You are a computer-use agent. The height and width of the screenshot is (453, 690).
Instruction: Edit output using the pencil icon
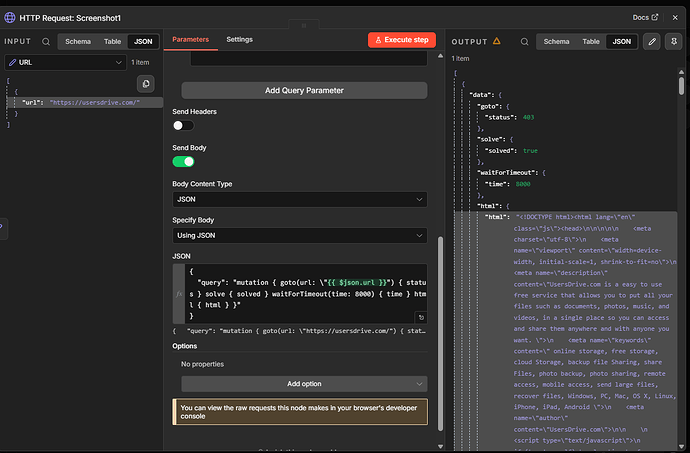coord(652,42)
